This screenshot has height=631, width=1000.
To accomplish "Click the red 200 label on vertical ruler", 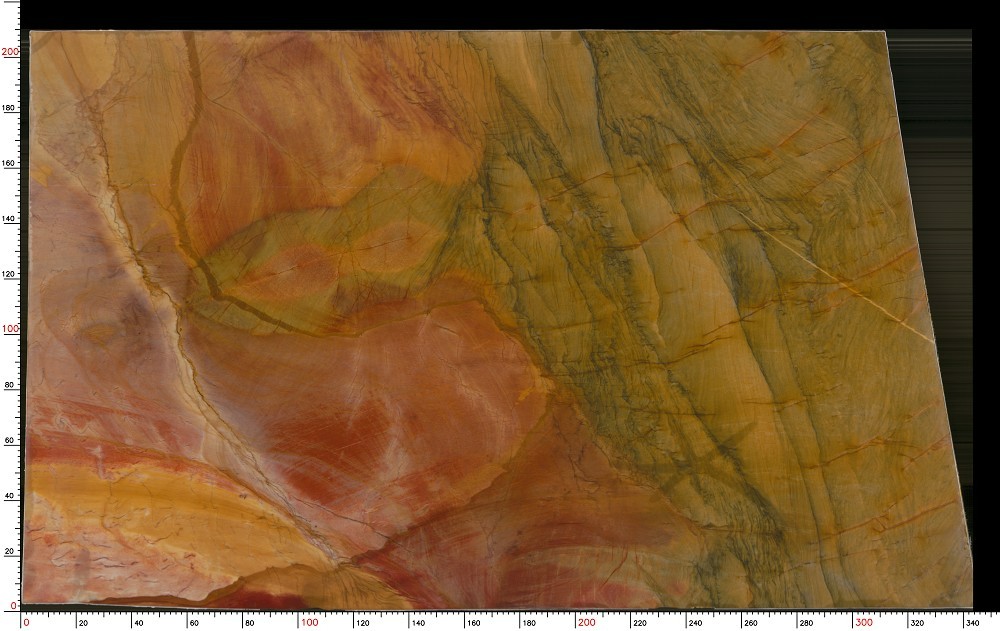I will coord(10,52).
